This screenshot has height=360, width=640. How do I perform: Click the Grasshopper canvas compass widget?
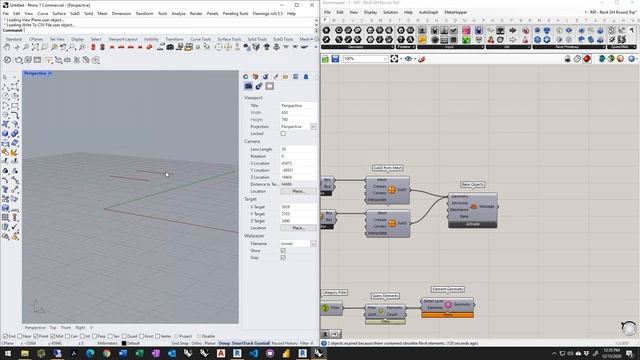(629, 328)
